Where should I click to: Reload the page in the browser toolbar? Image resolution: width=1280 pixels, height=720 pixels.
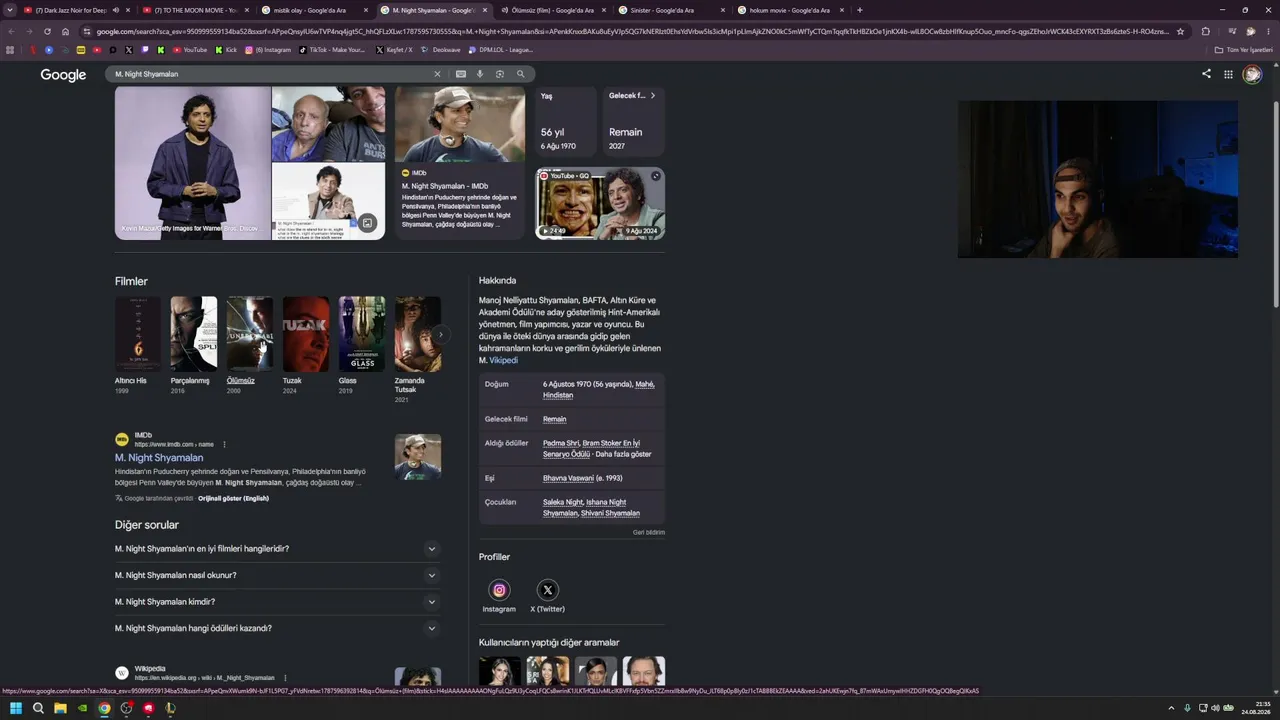tap(47, 31)
